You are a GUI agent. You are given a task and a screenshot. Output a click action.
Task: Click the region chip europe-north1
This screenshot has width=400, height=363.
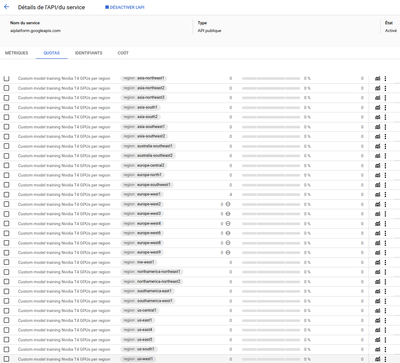[x=143, y=175]
